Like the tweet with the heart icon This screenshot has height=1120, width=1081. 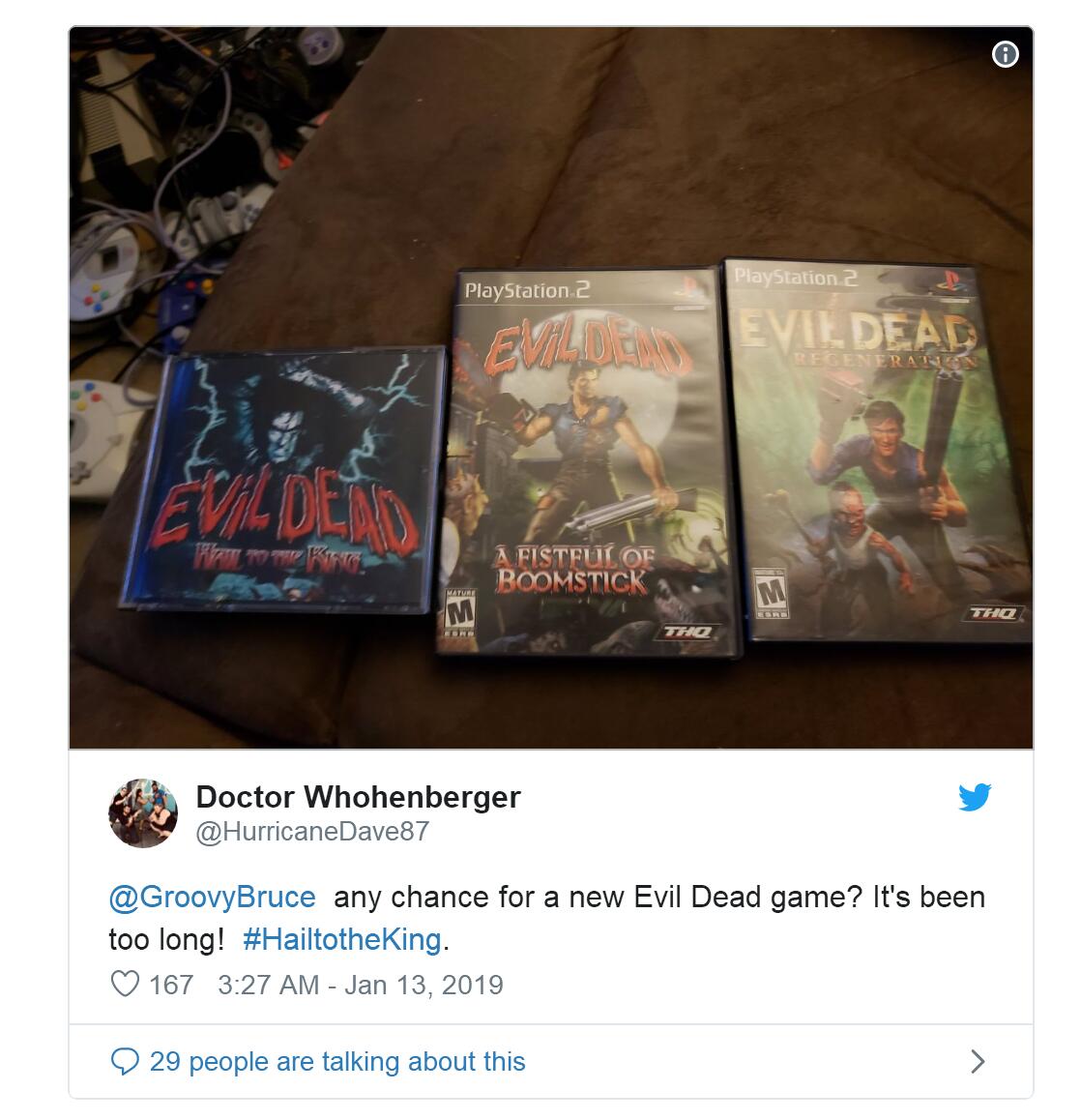click(125, 984)
